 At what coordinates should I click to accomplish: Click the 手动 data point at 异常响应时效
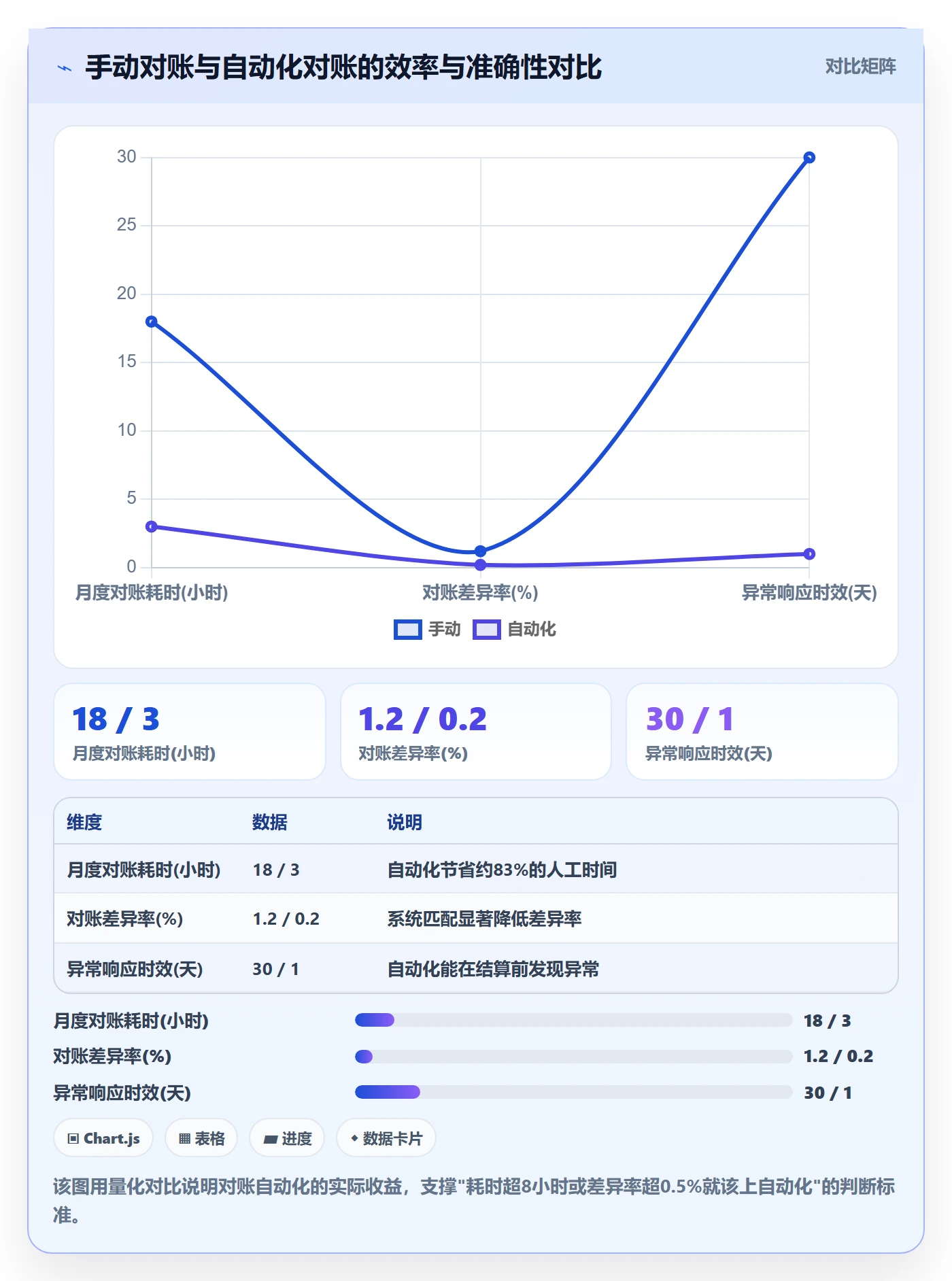click(x=809, y=158)
